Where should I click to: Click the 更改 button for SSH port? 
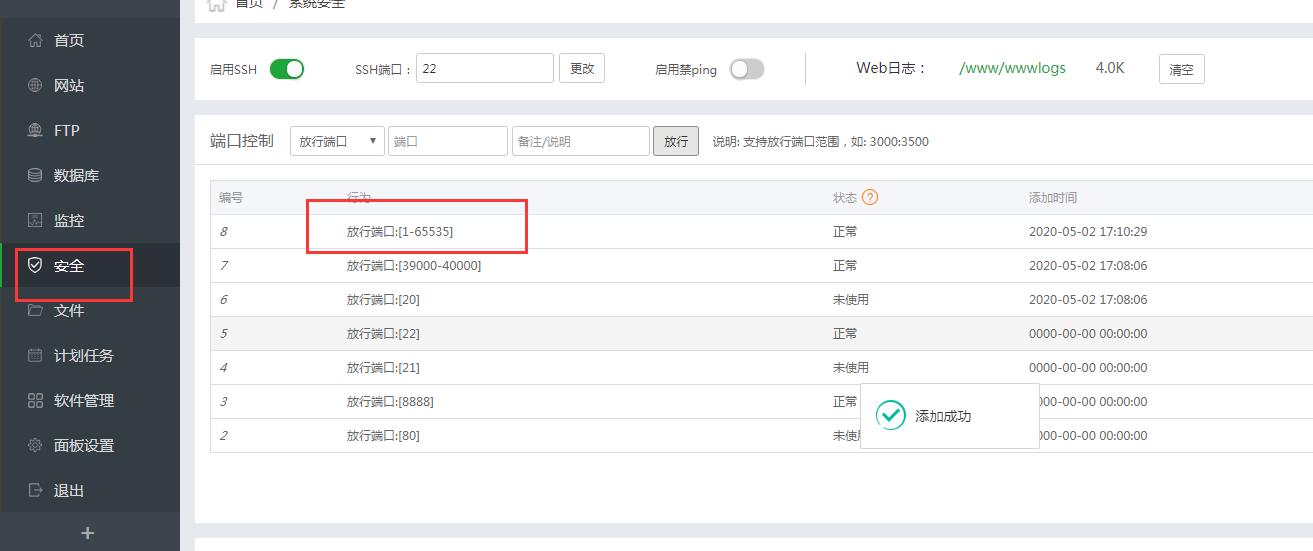click(581, 69)
